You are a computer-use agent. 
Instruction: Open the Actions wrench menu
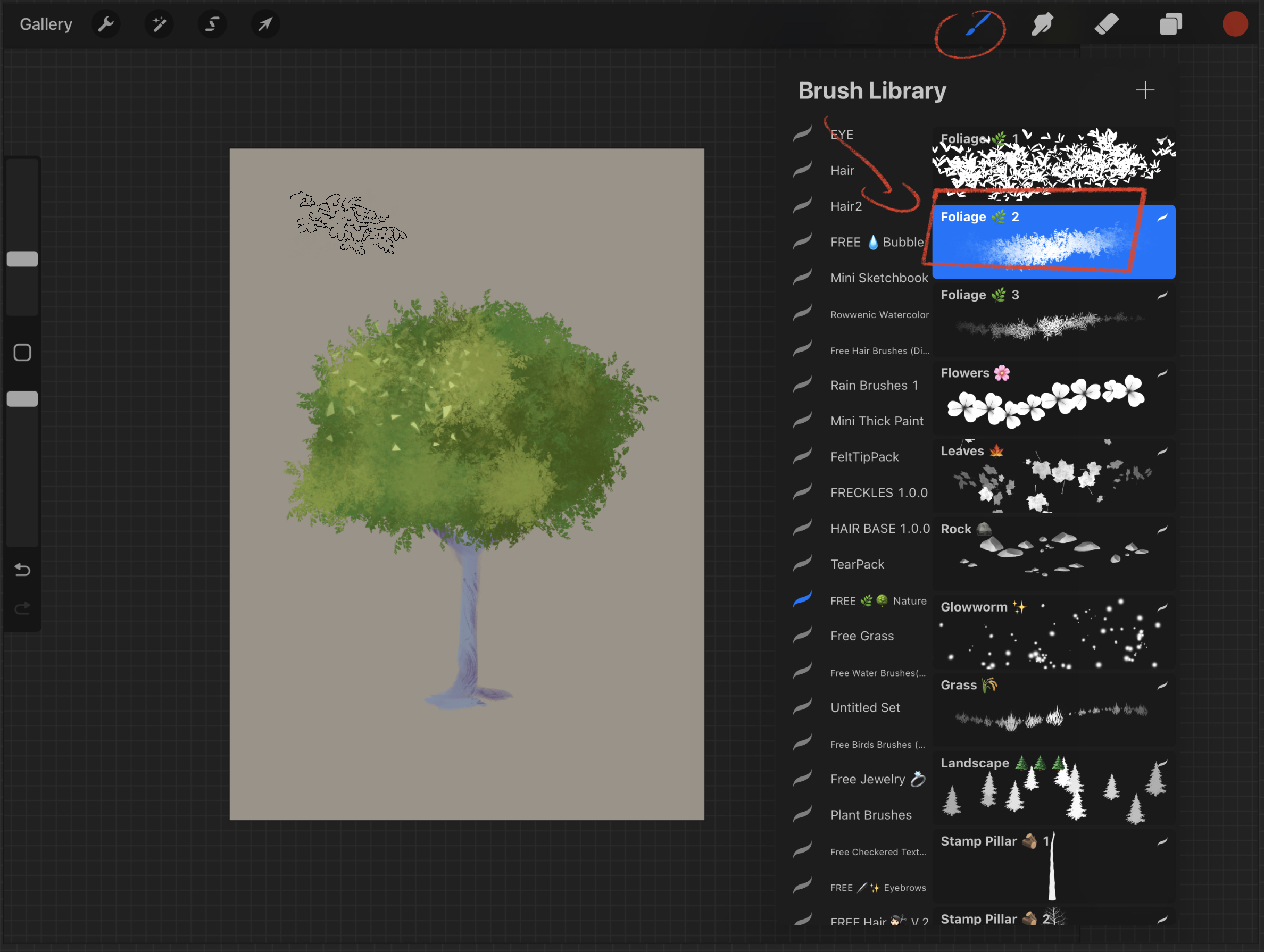click(x=106, y=24)
